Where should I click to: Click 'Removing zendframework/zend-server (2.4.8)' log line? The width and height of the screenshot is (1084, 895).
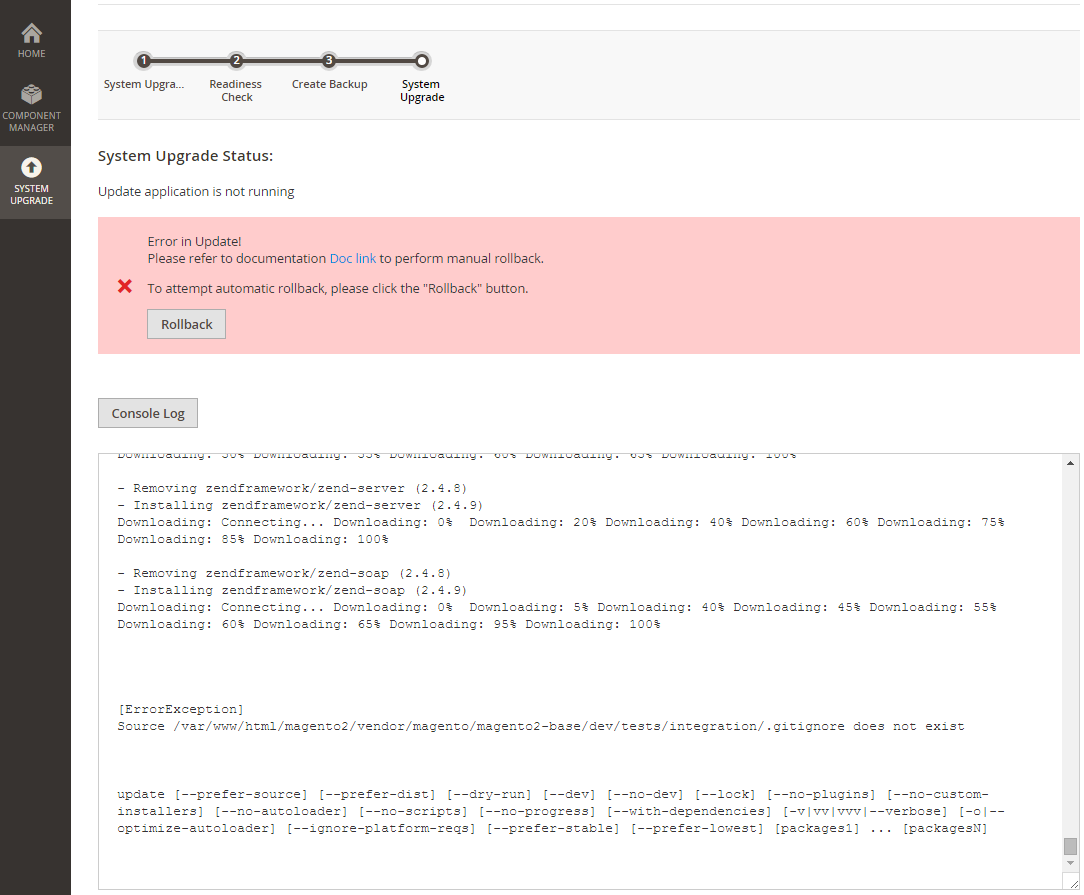(x=292, y=489)
